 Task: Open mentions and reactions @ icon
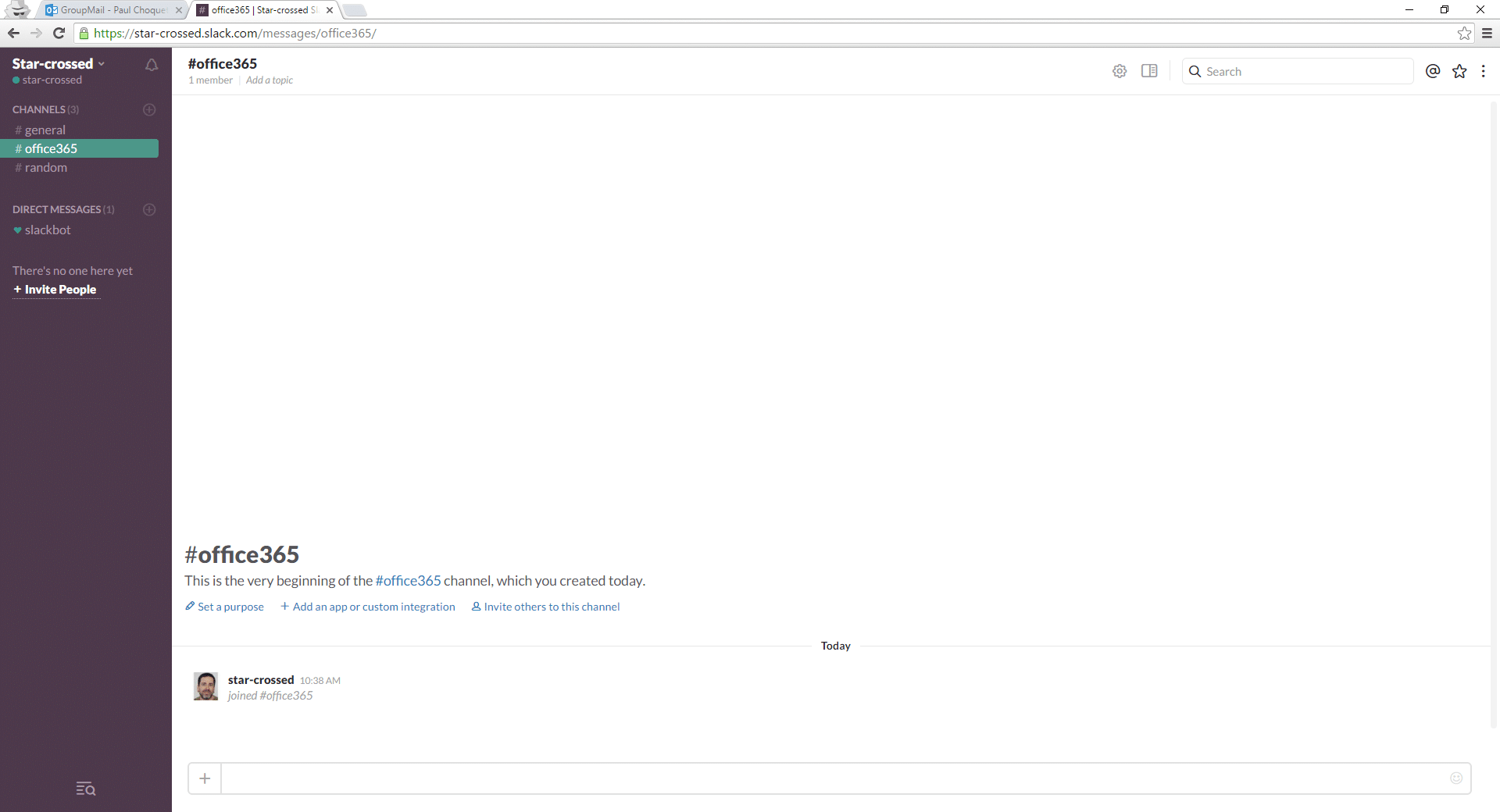point(1433,71)
